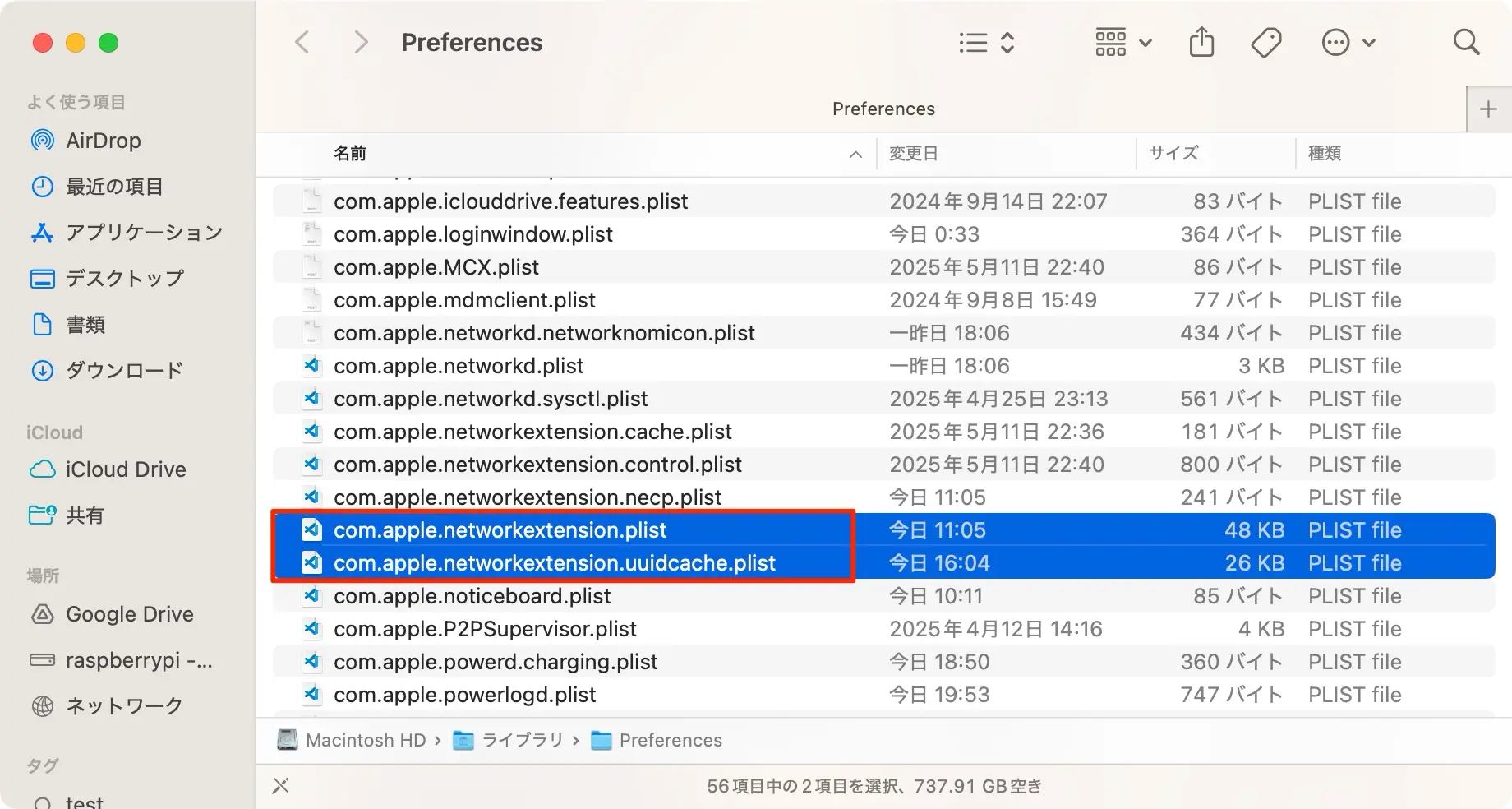Click the デスクトップ sidebar icon
The height and width of the screenshot is (809, 1512).
[x=43, y=279]
